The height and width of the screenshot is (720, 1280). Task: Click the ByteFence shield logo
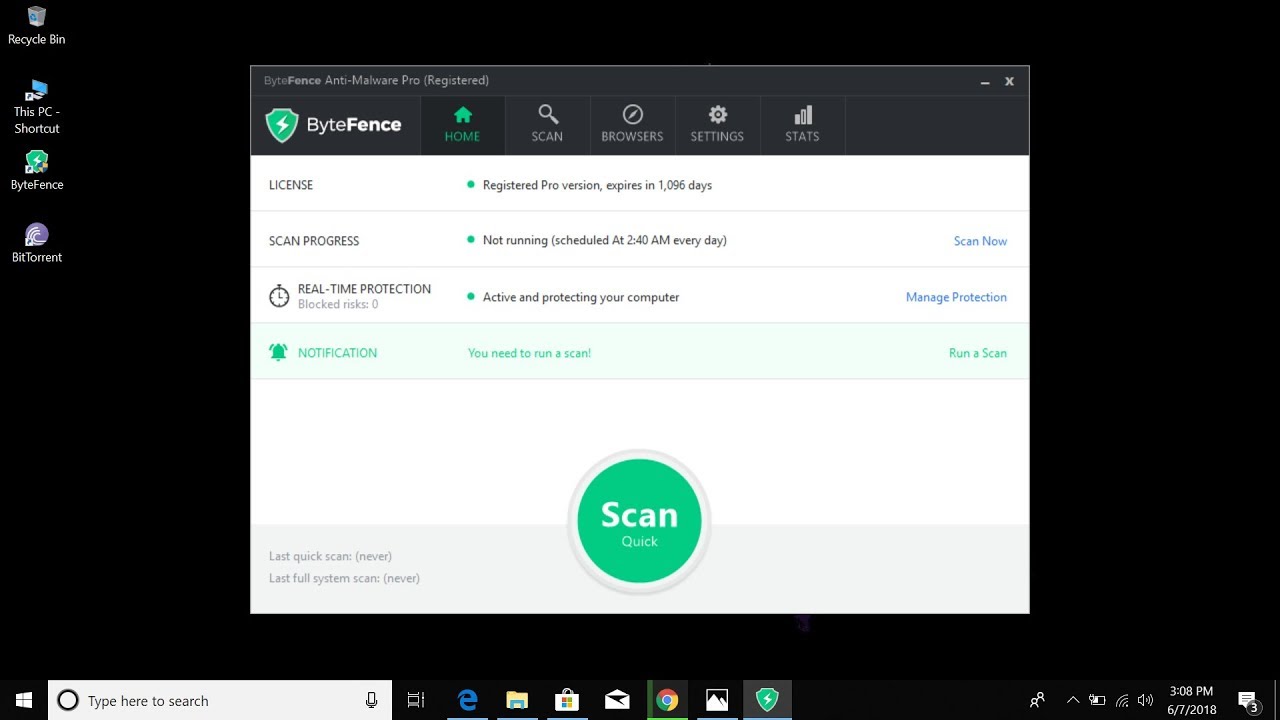click(282, 125)
